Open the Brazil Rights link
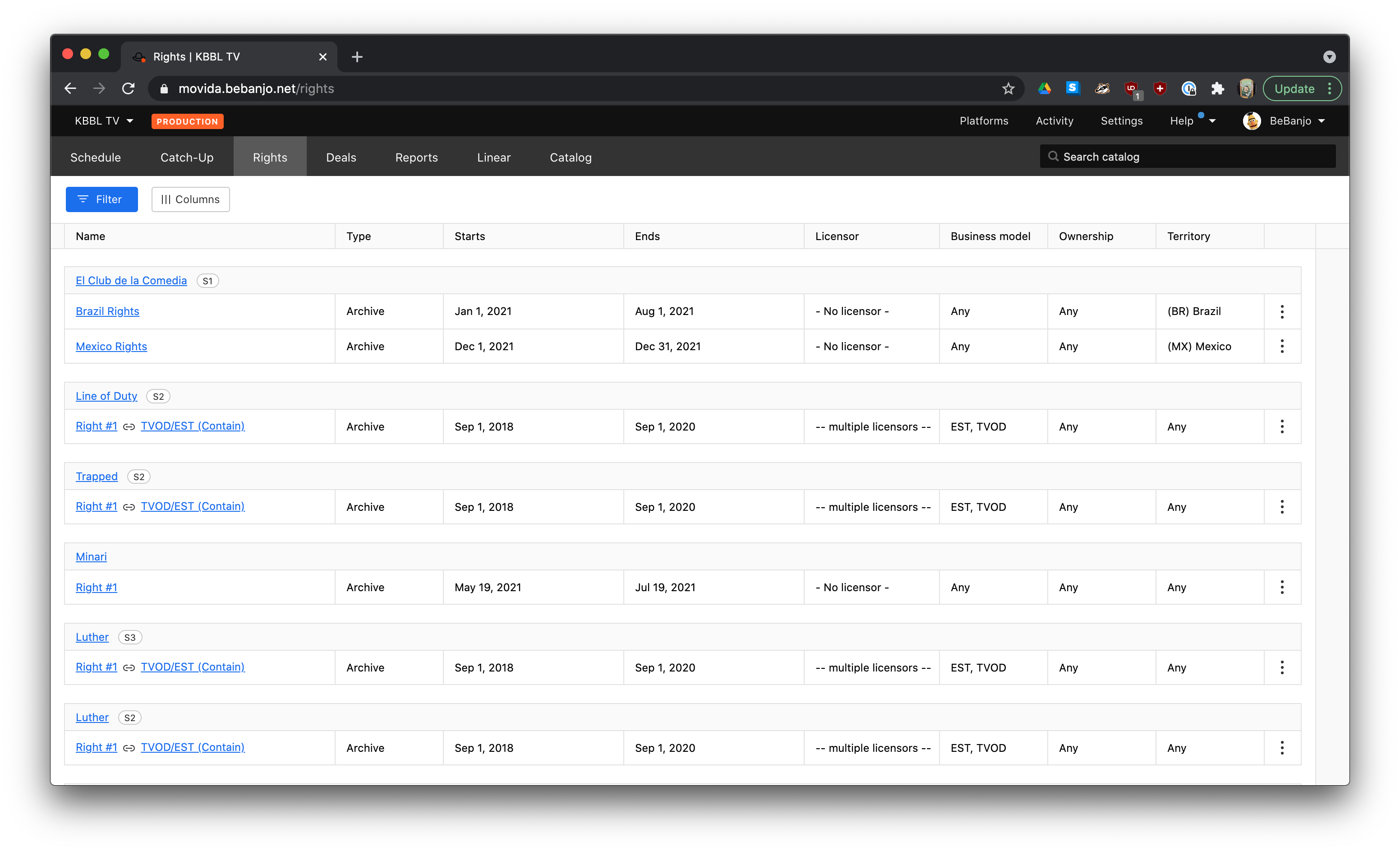 click(x=107, y=311)
